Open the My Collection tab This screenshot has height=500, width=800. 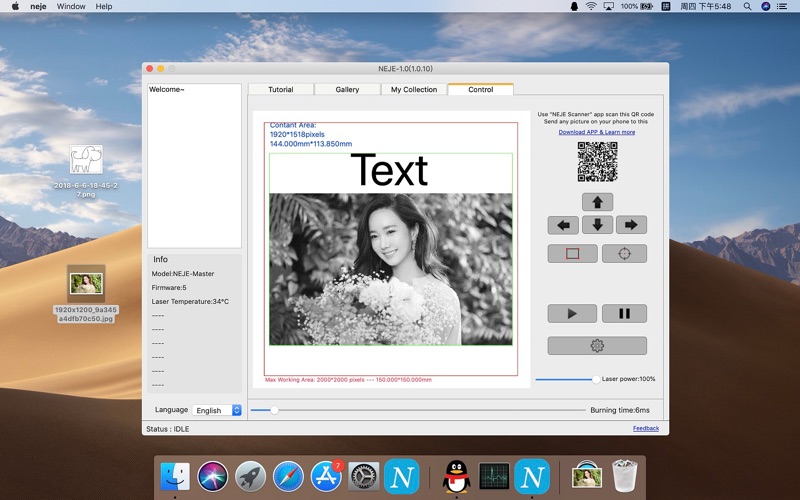(414, 89)
